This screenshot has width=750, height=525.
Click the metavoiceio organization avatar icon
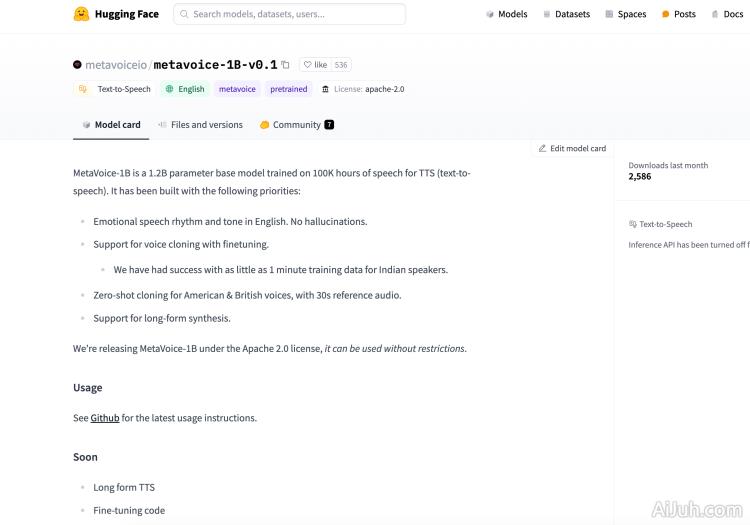tap(78, 64)
